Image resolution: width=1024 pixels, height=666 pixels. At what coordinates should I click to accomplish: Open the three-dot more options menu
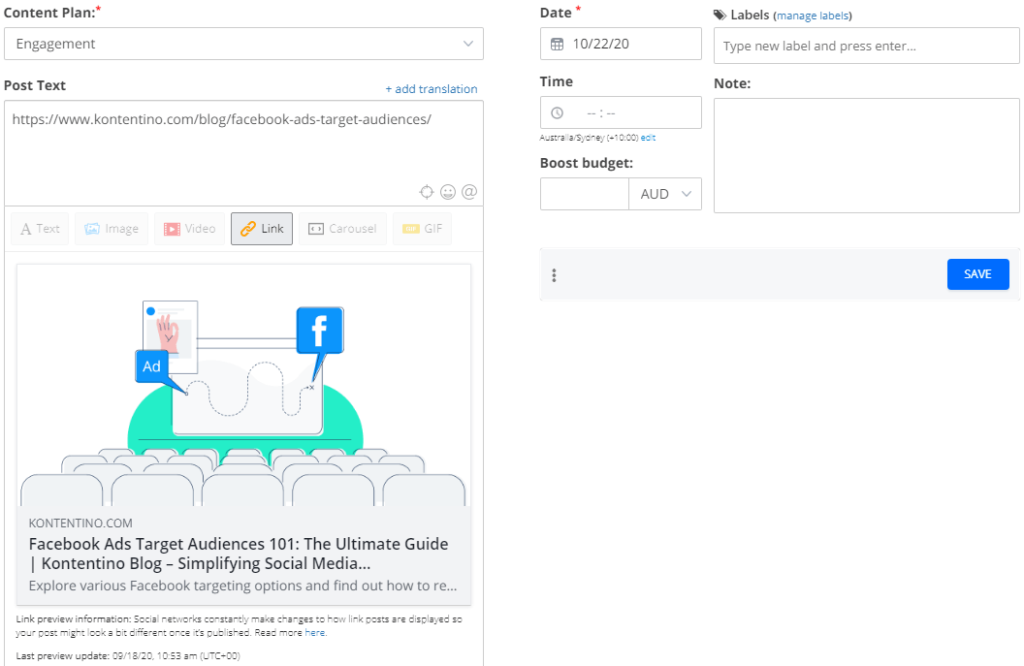[554, 275]
